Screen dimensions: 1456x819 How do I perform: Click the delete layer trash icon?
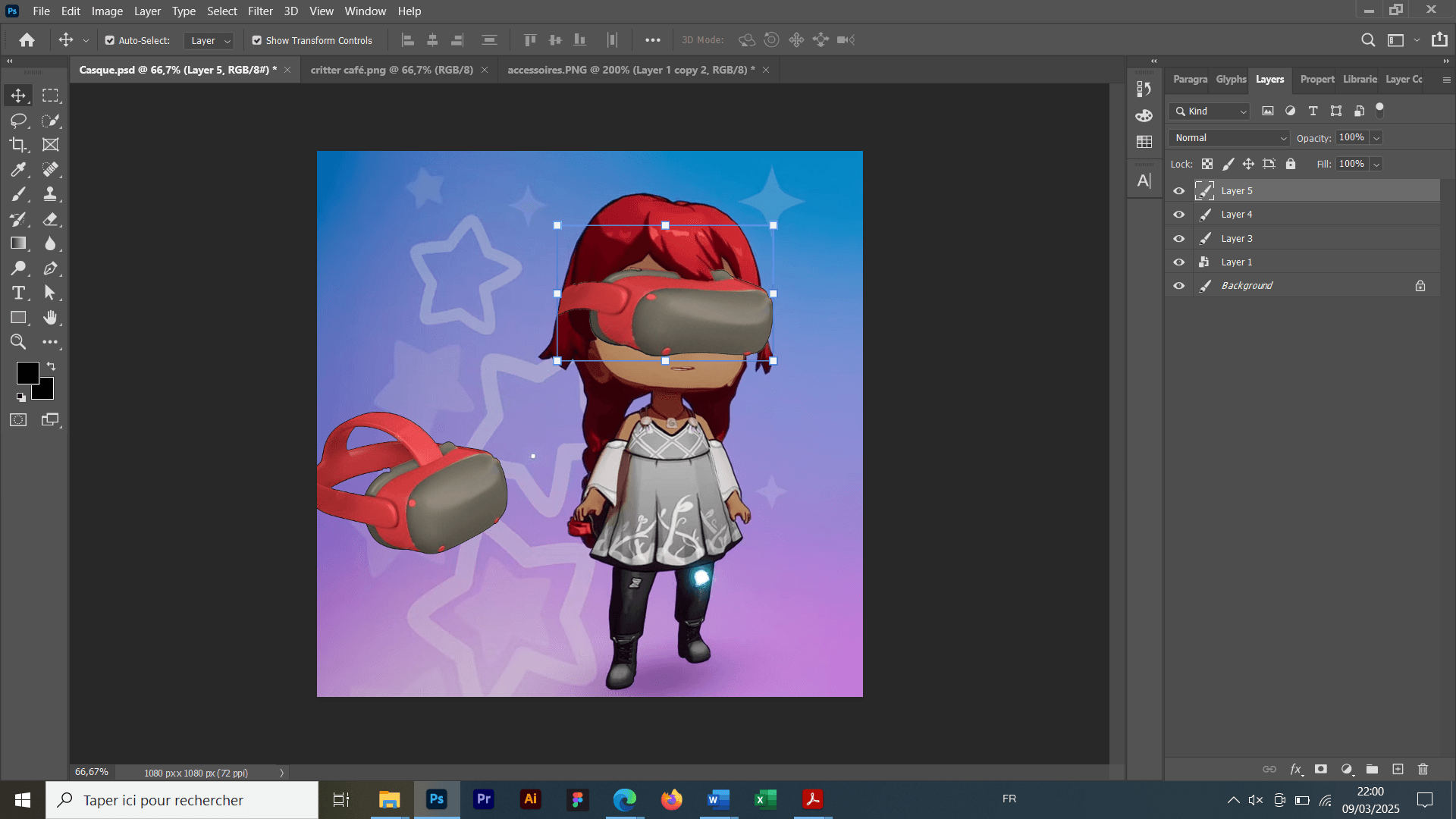pyautogui.click(x=1423, y=769)
